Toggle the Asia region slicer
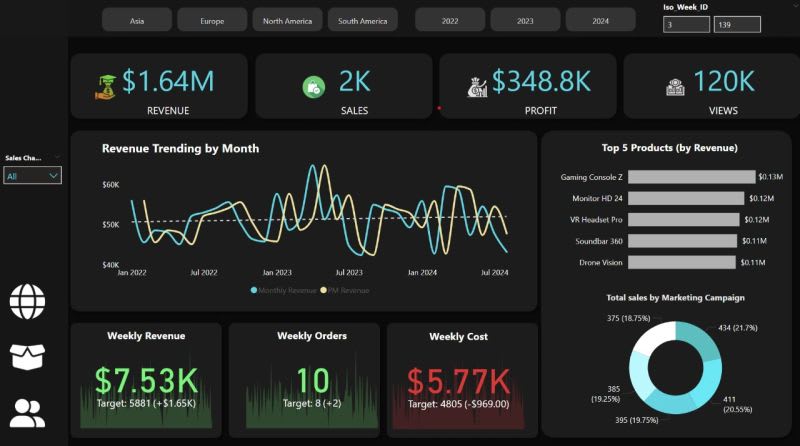 pos(137,21)
